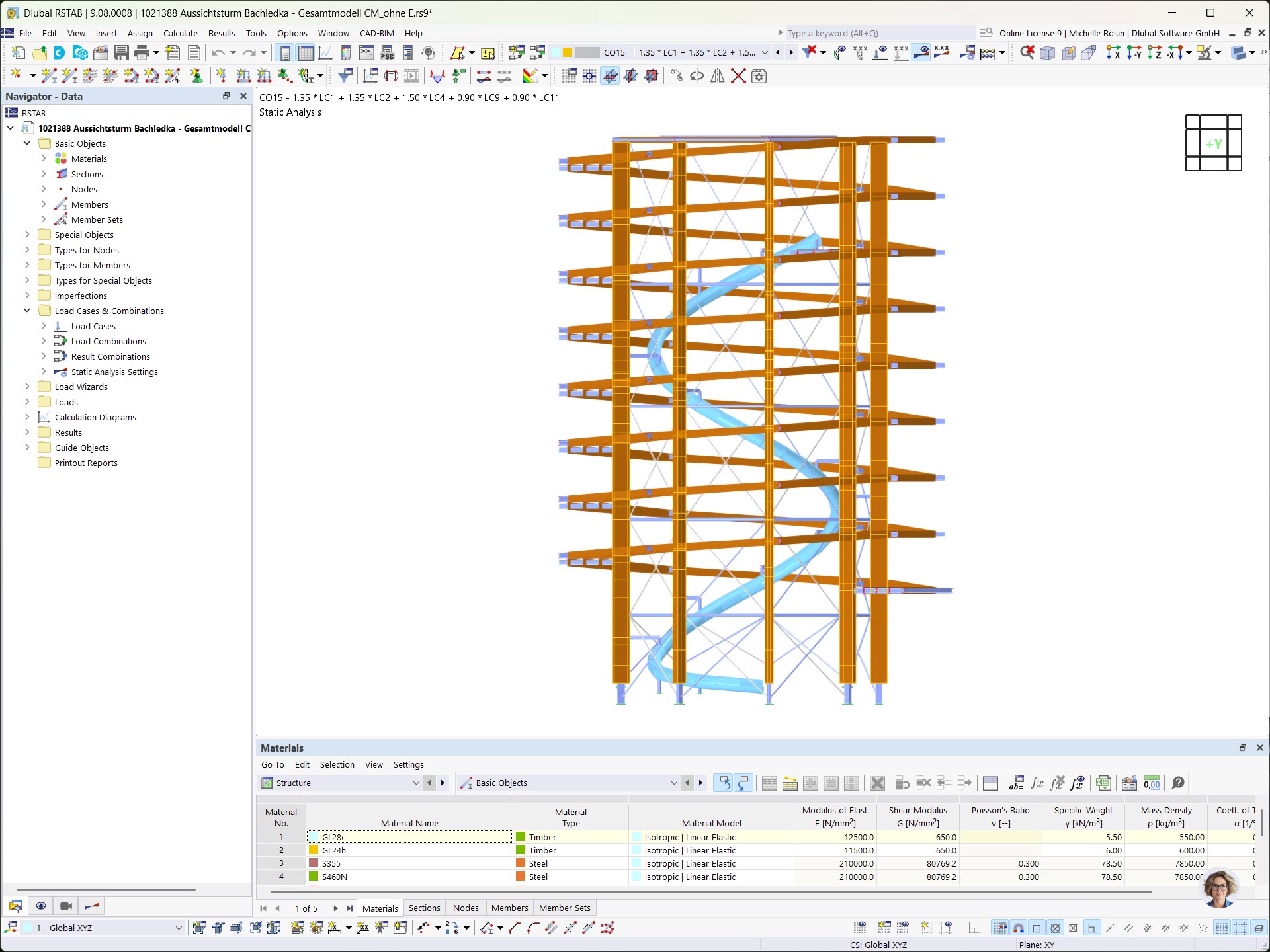Viewport: 1270px width, 952px height.
Task: Switch to the Sections table tab
Action: tap(424, 908)
